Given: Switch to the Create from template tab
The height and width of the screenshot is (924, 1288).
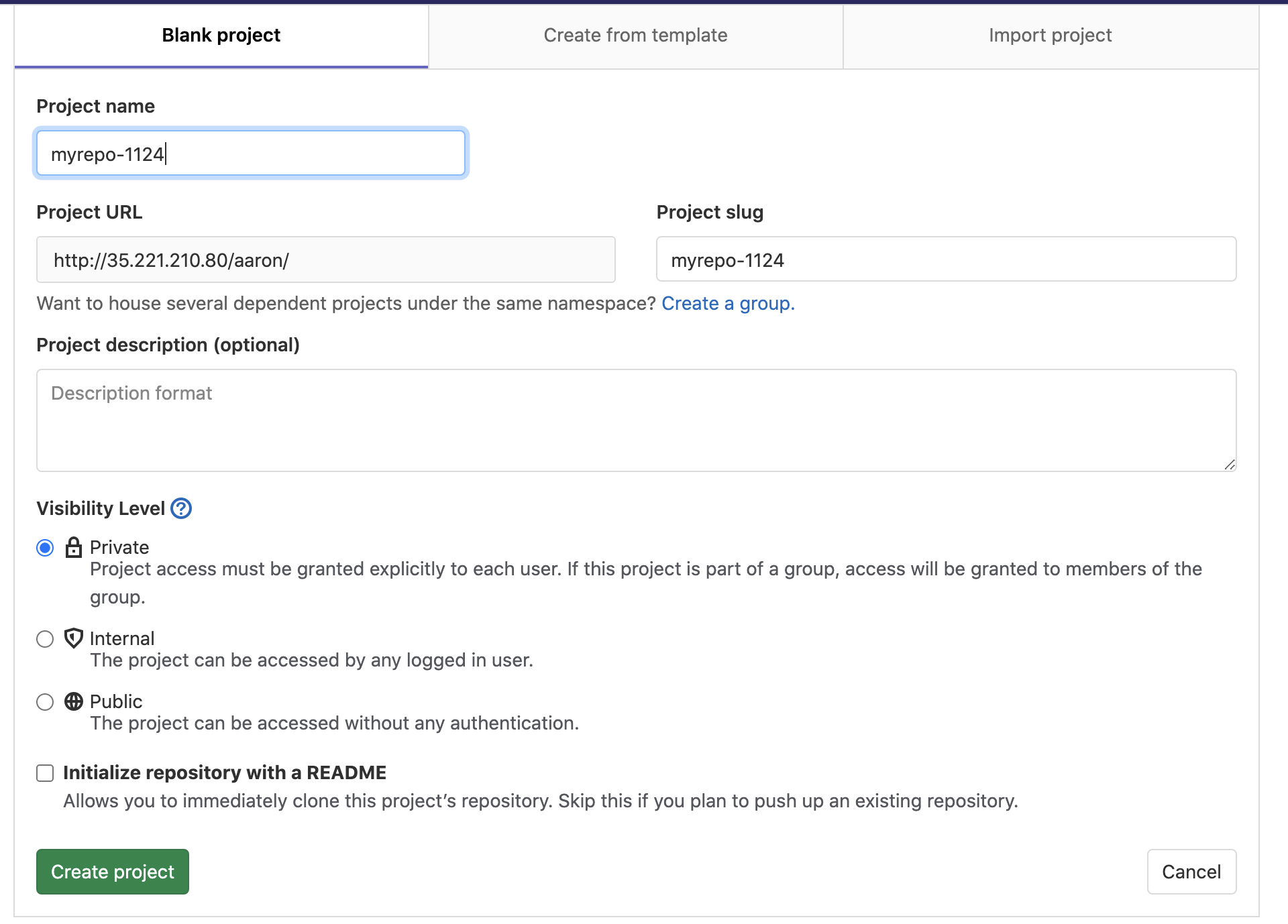Looking at the screenshot, I should point(635,35).
